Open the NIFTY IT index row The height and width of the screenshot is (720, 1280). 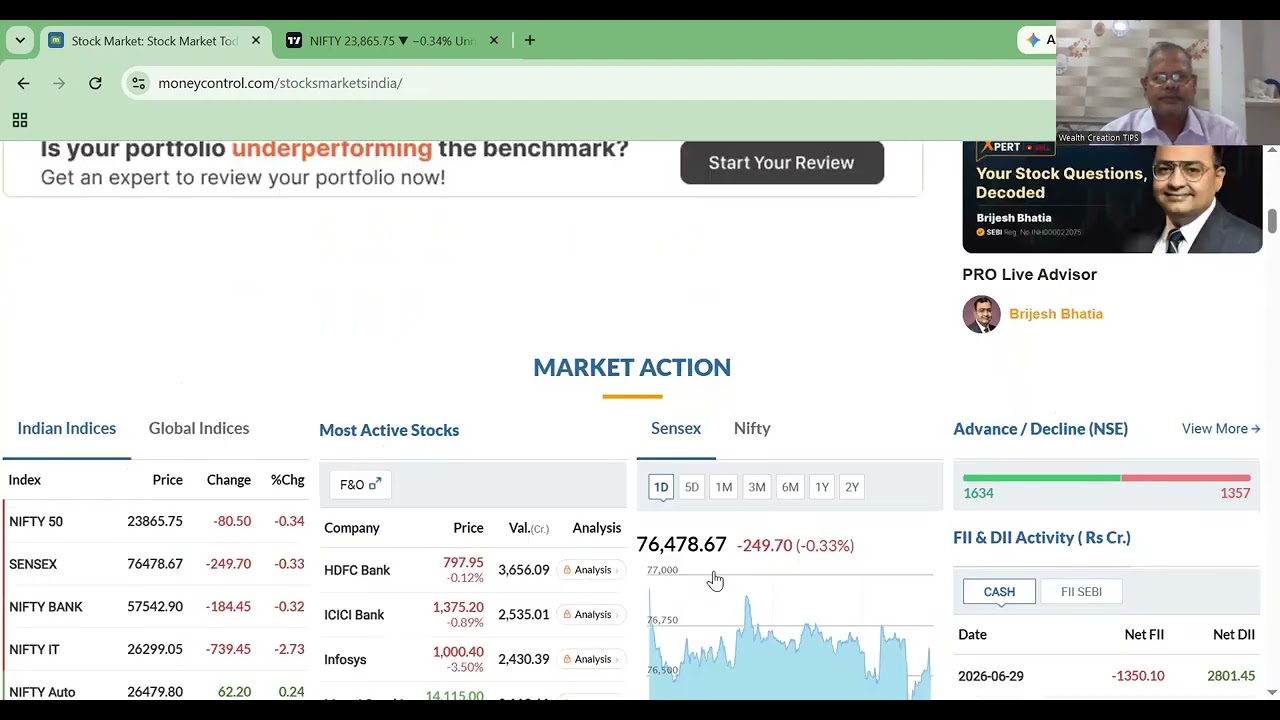point(157,650)
